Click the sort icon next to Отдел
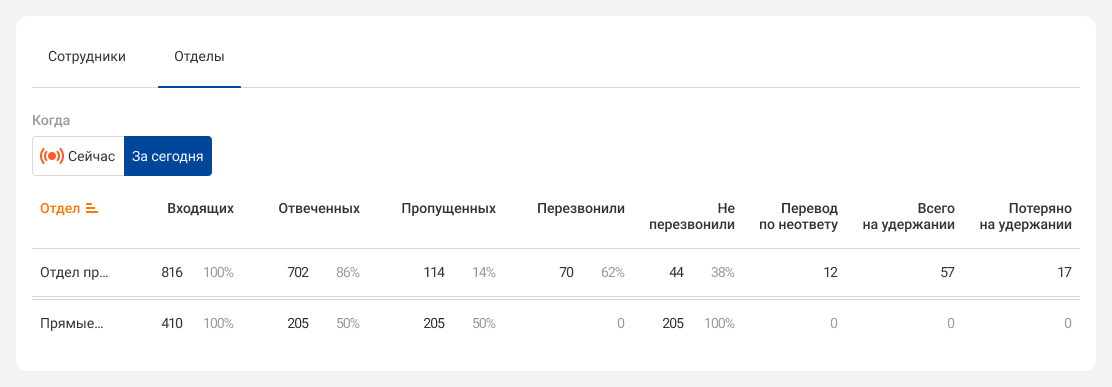Screen dimensions: 1112x387 click(91, 208)
